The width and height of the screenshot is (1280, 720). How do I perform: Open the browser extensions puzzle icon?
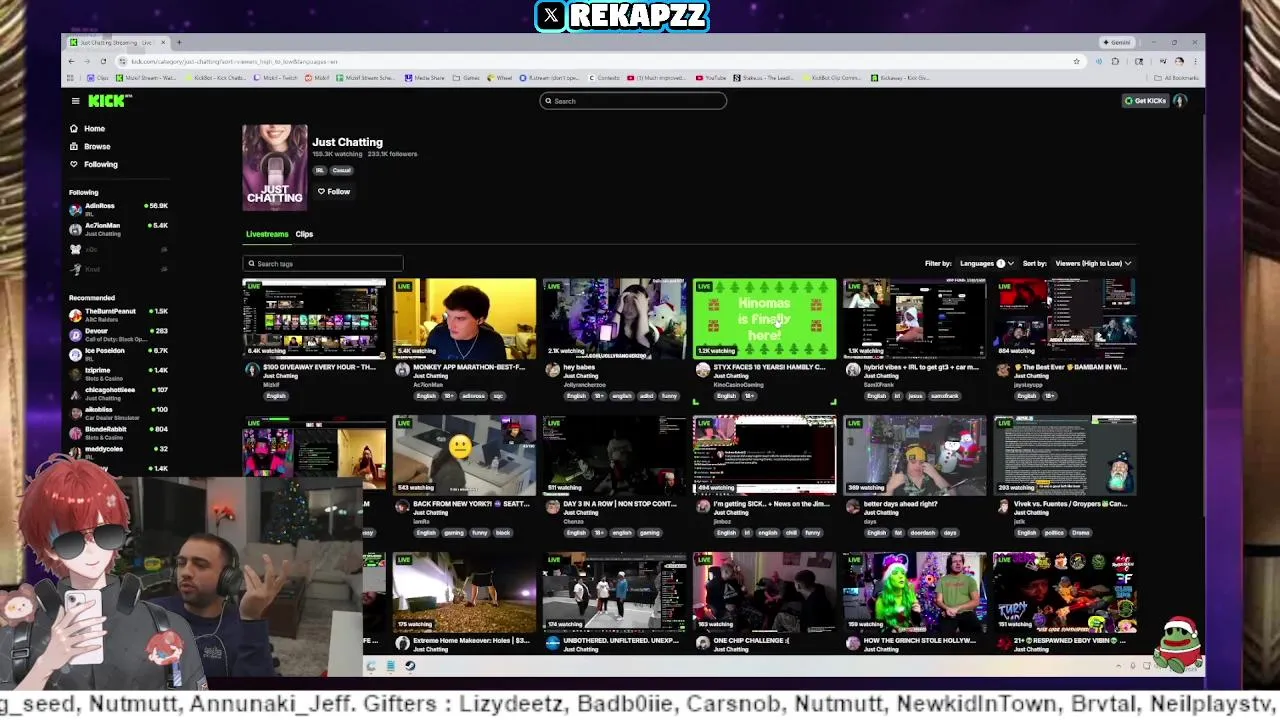(1115, 61)
